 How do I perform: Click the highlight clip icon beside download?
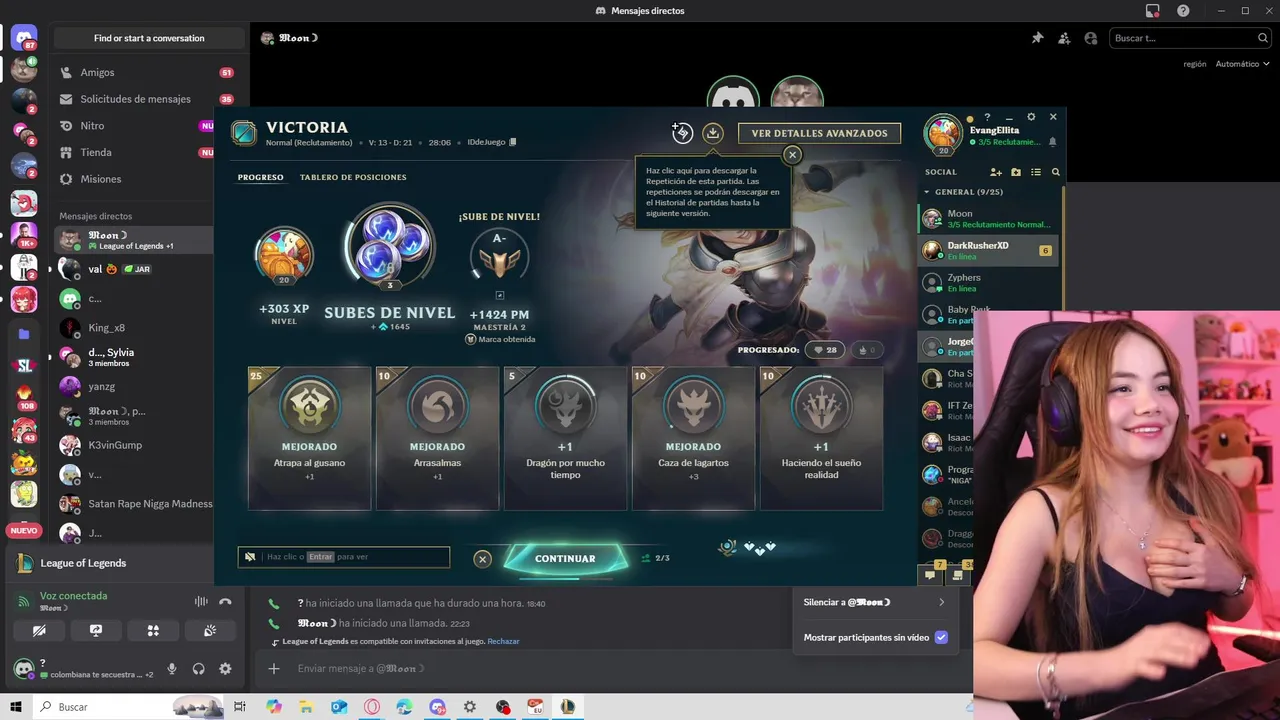click(x=682, y=133)
